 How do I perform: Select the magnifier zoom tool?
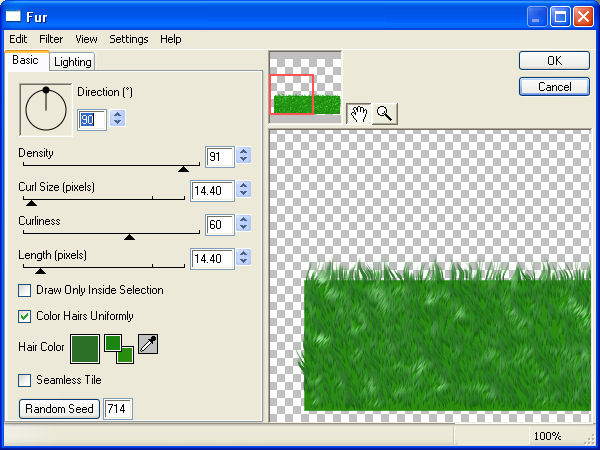point(383,113)
